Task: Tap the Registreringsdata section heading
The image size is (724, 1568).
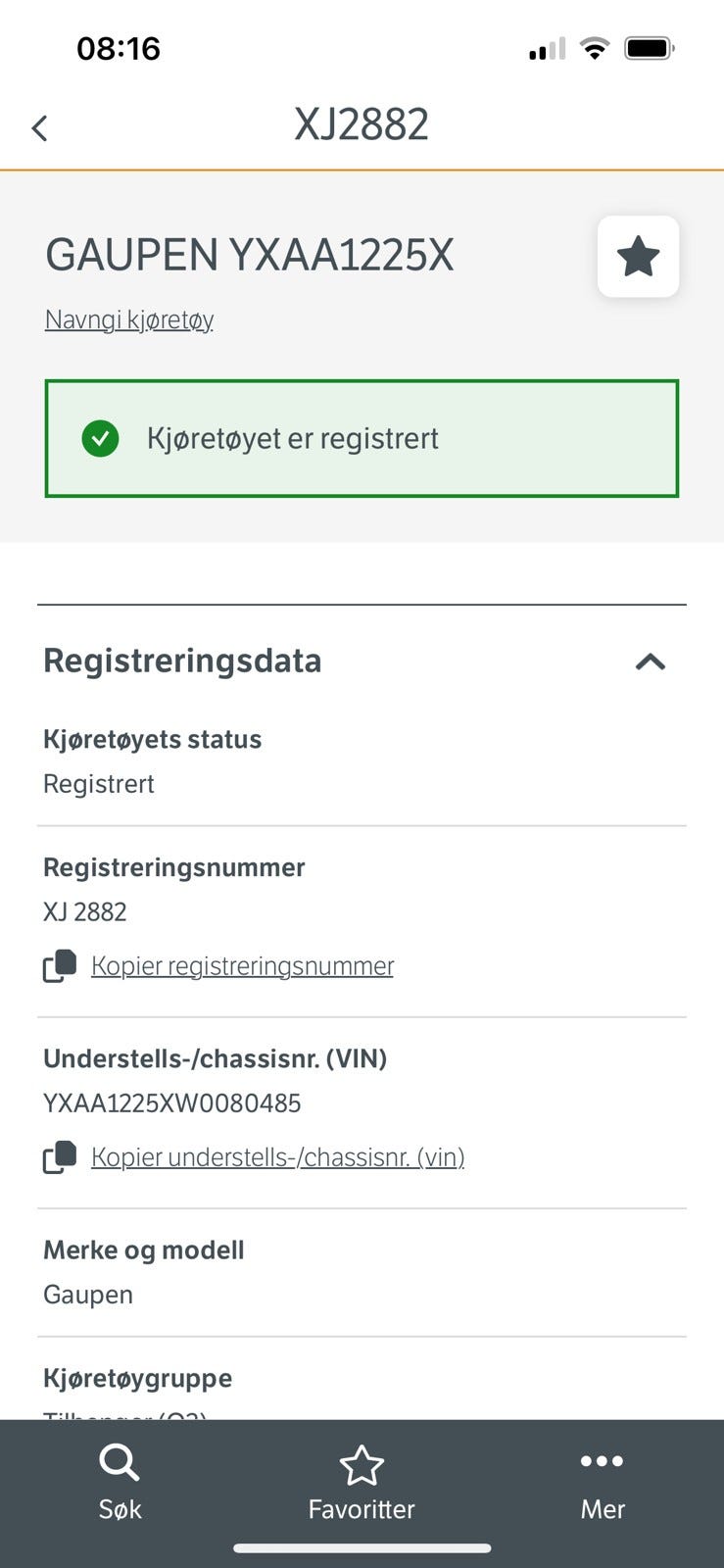Action: (x=182, y=661)
